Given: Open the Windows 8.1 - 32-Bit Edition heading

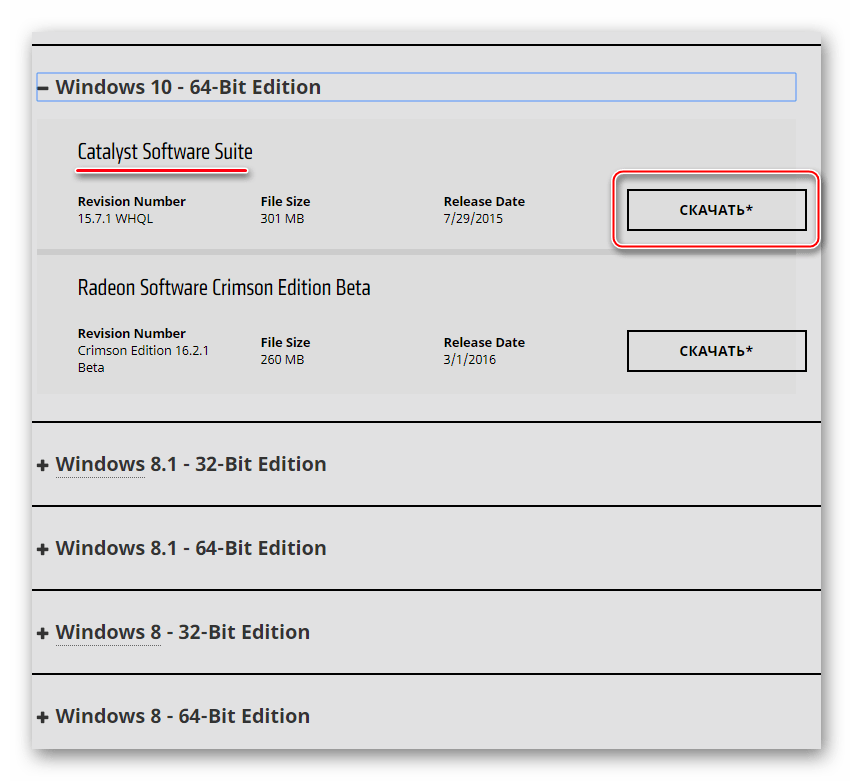Looking at the screenshot, I should [x=190, y=464].
